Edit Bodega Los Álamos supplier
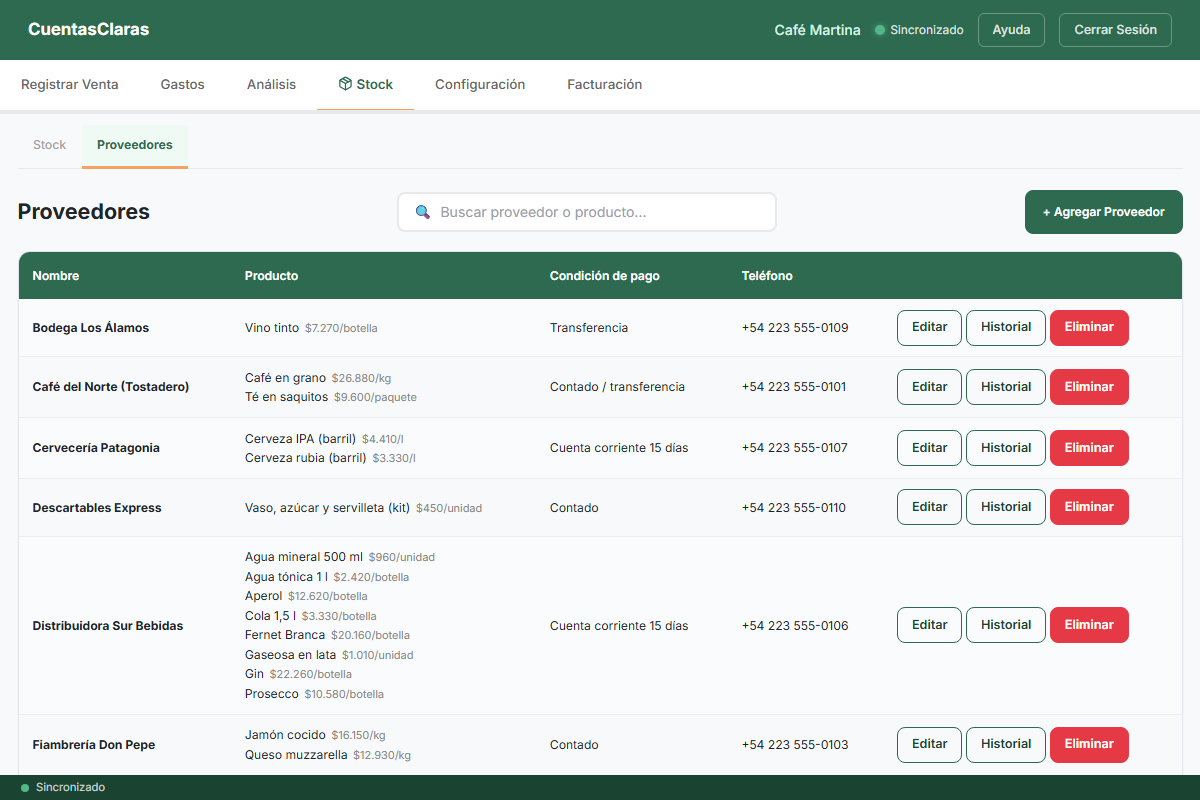The image size is (1200, 800). (929, 327)
